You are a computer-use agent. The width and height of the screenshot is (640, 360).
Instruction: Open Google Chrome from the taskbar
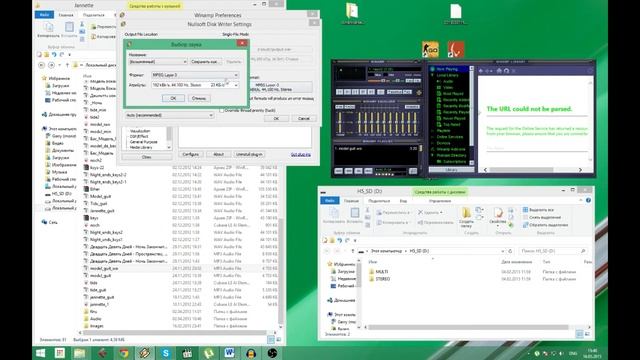124,353
